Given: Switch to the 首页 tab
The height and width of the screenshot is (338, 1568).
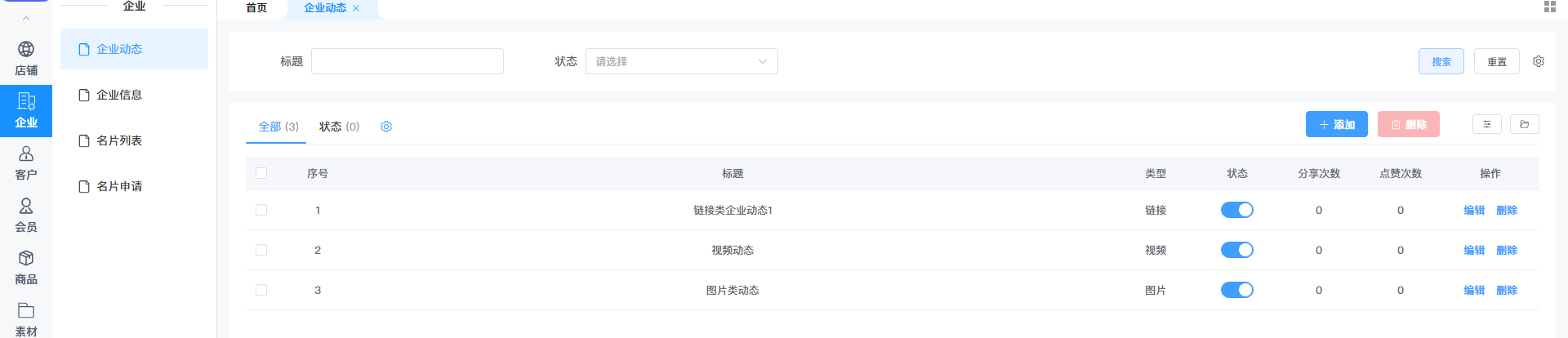Looking at the screenshot, I should click(x=256, y=7).
